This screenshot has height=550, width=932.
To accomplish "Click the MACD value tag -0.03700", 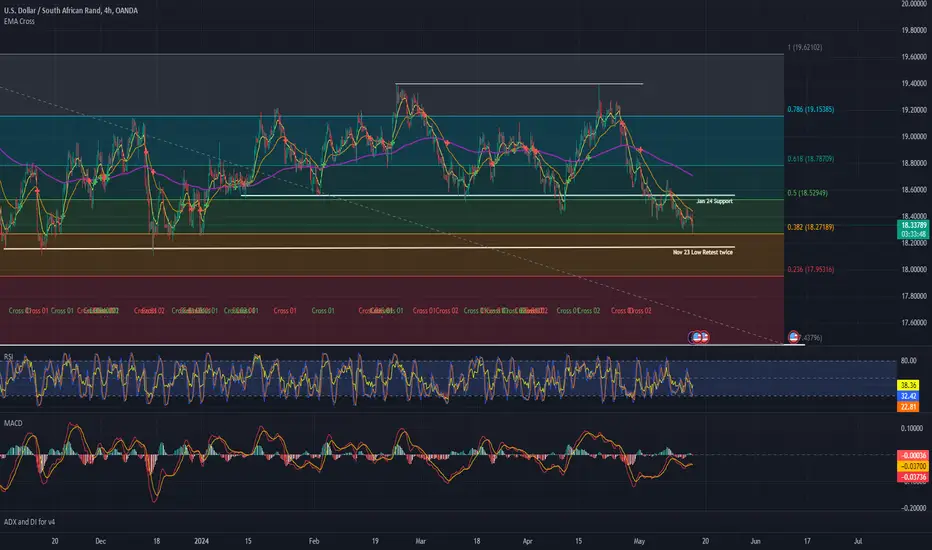I will point(913,466).
